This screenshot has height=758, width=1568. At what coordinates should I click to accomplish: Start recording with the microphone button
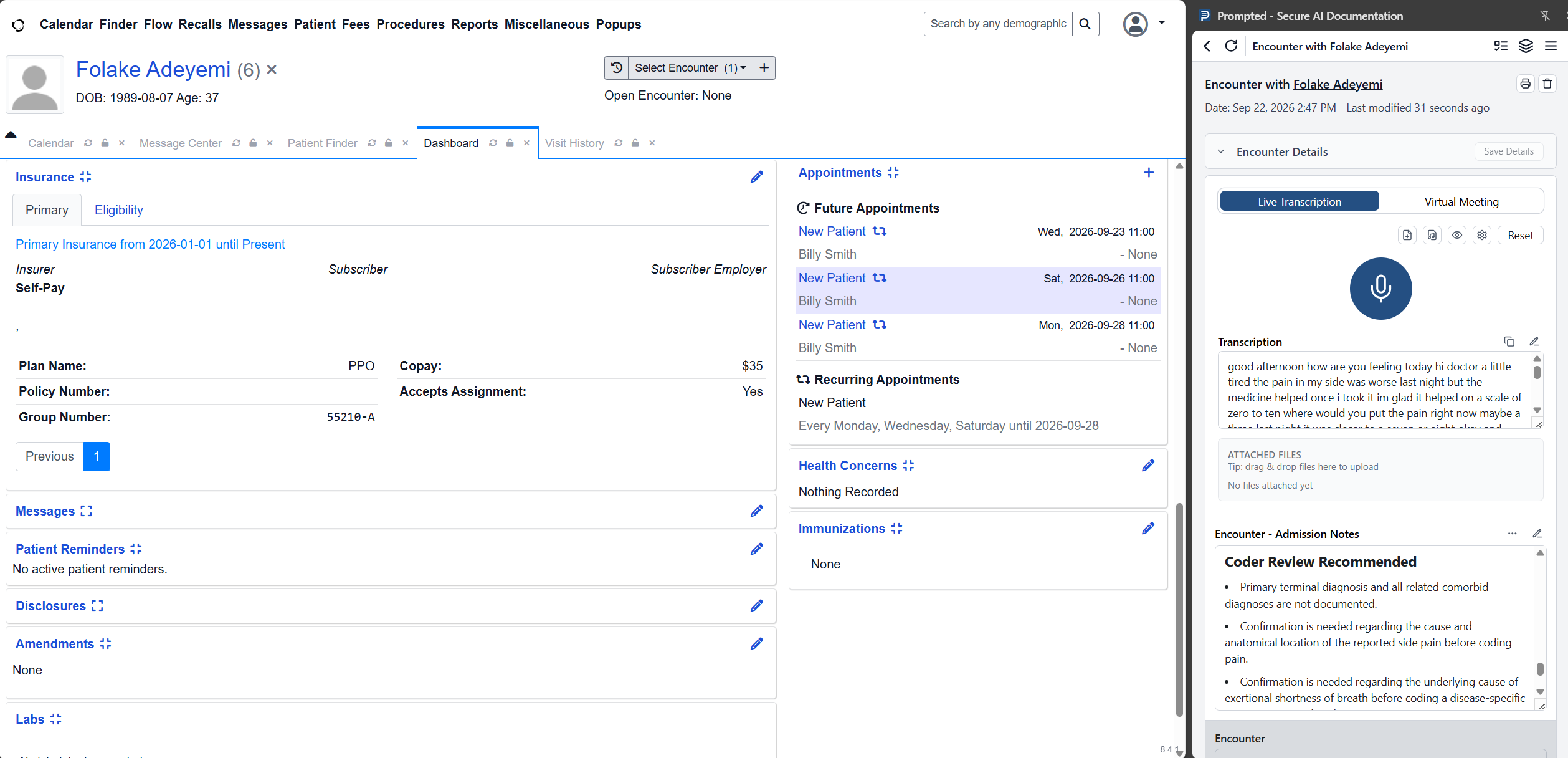[1380, 289]
